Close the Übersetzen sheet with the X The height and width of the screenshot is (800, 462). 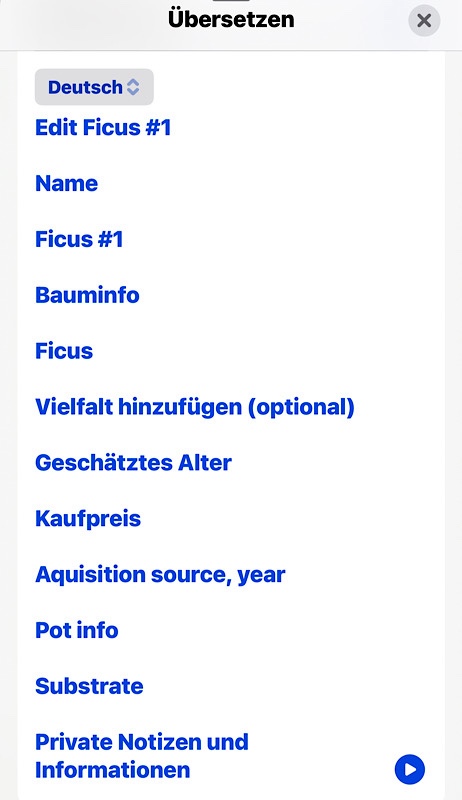[x=424, y=20]
